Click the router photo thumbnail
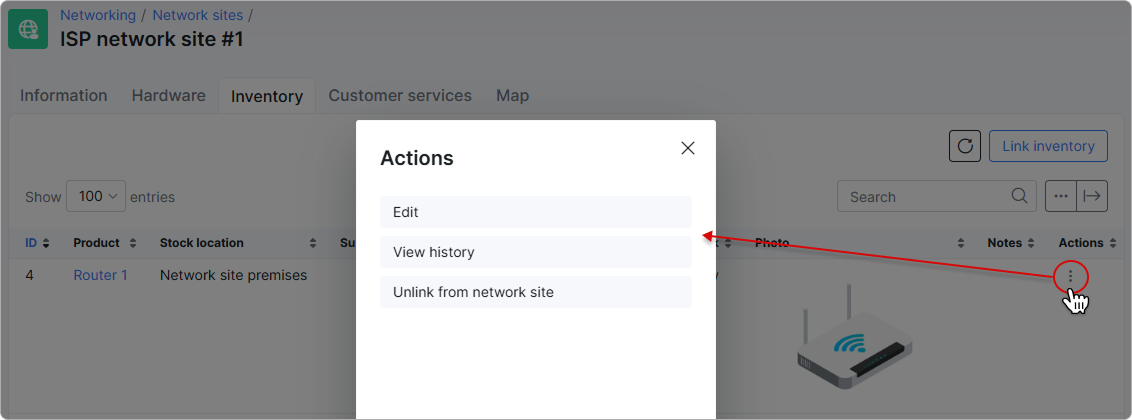 855,337
